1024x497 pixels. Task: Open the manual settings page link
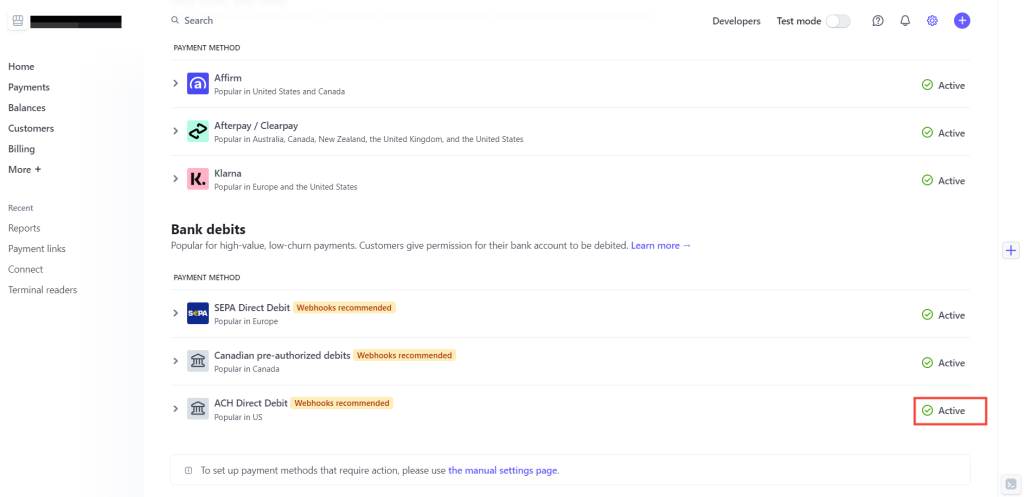503,470
